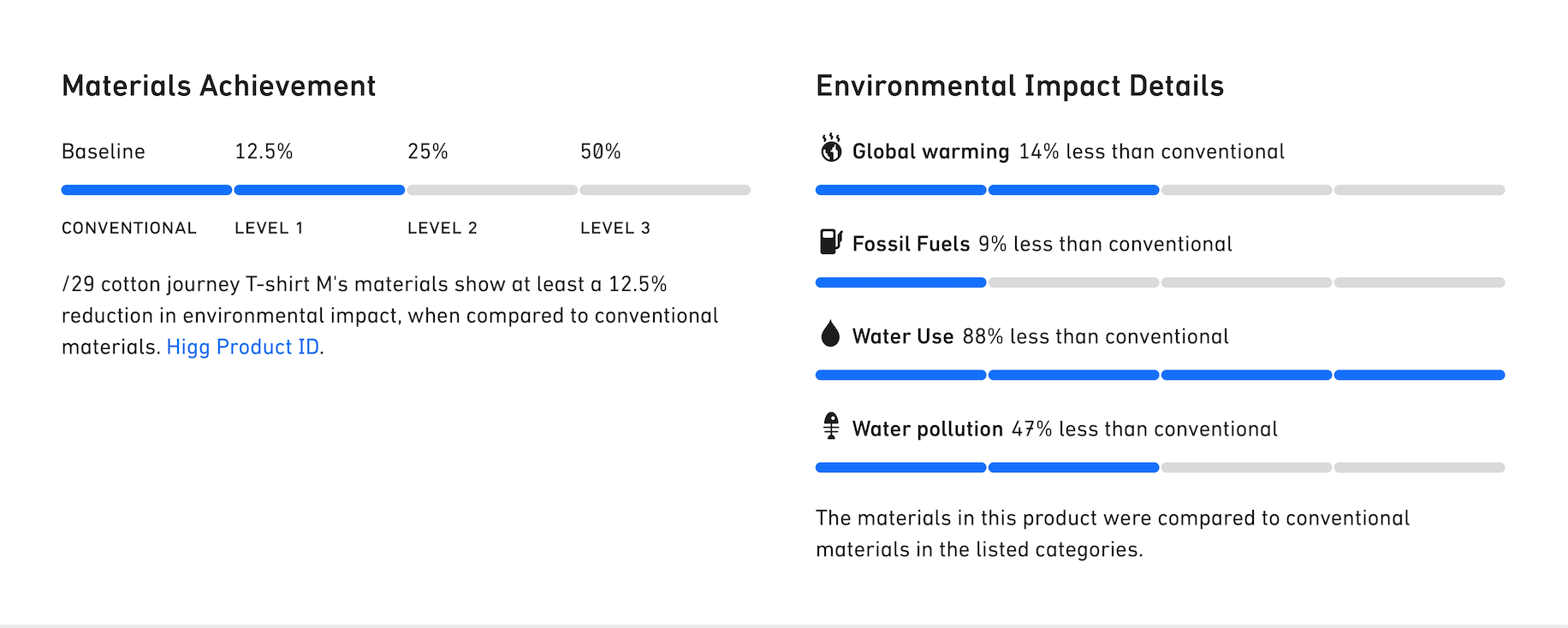Click the Fossil Fuels gas pump icon
The height and width of the screenshot is (628, 1568).
pos(831,242)
